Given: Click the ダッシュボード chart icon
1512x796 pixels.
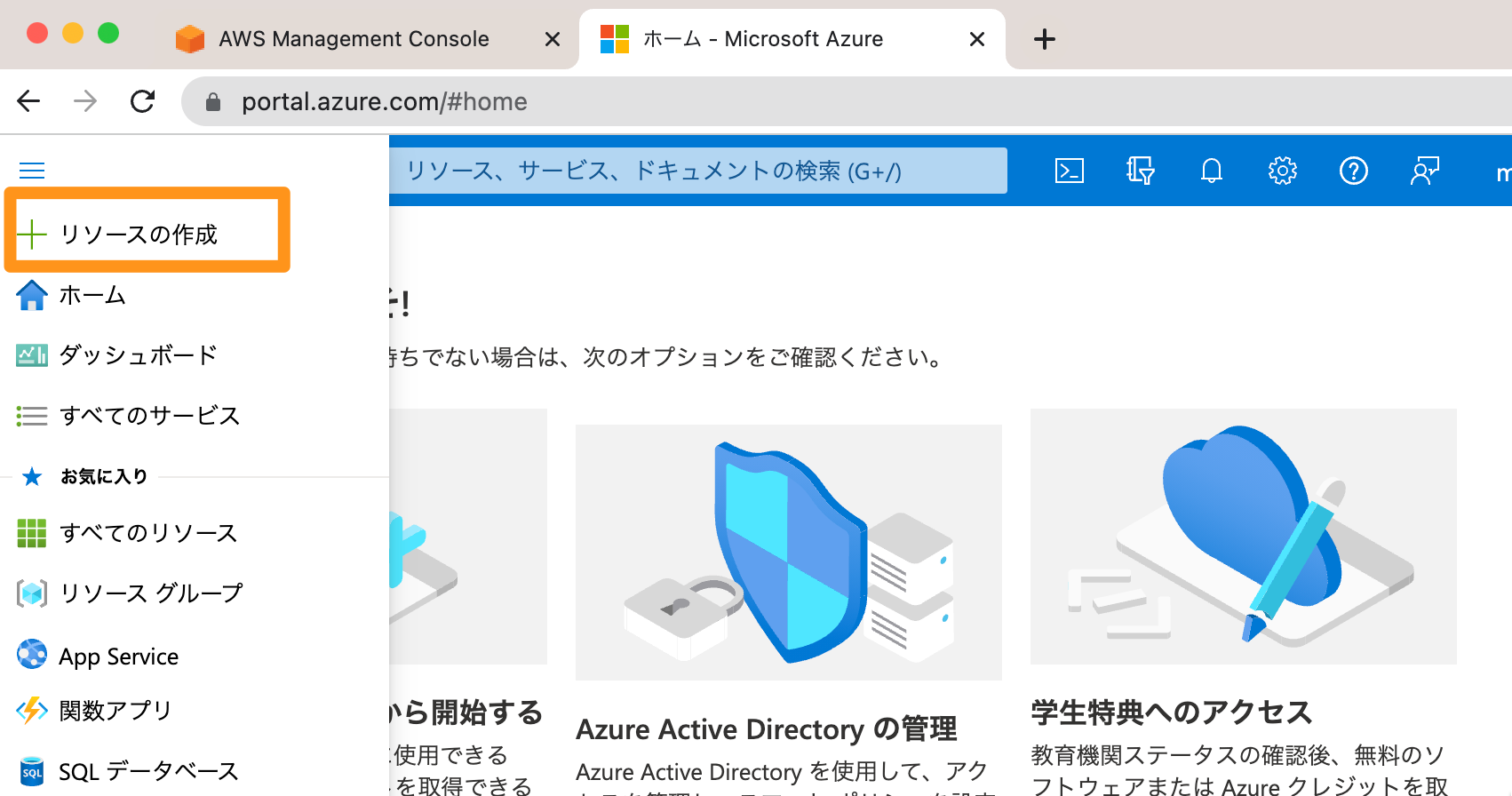Looking at the screenshot, I should point(32,355).
